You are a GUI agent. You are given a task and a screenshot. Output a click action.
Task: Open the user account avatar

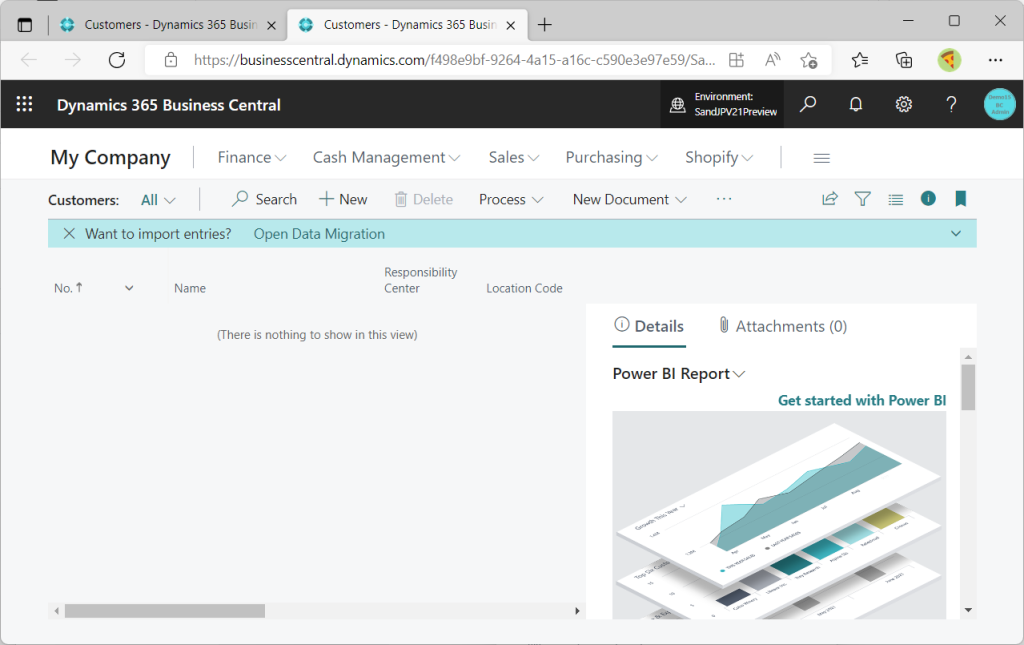[x=999, y=104]
